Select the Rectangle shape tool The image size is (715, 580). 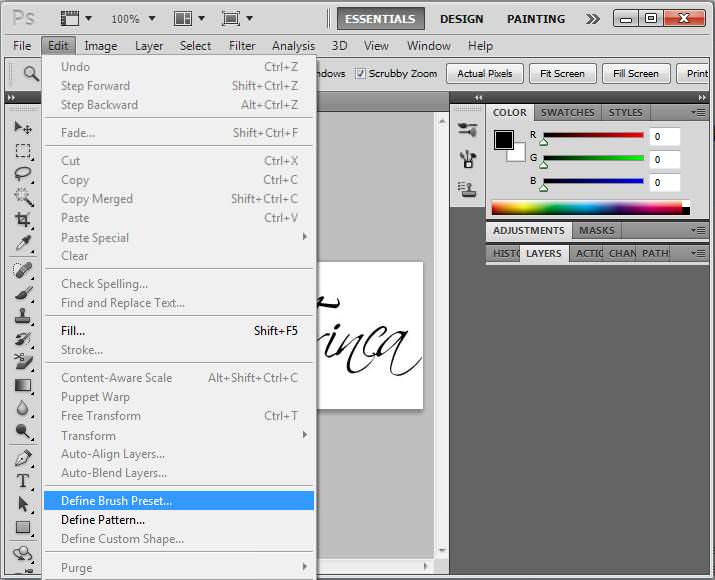pyautogui.click(x=23, y=528)
